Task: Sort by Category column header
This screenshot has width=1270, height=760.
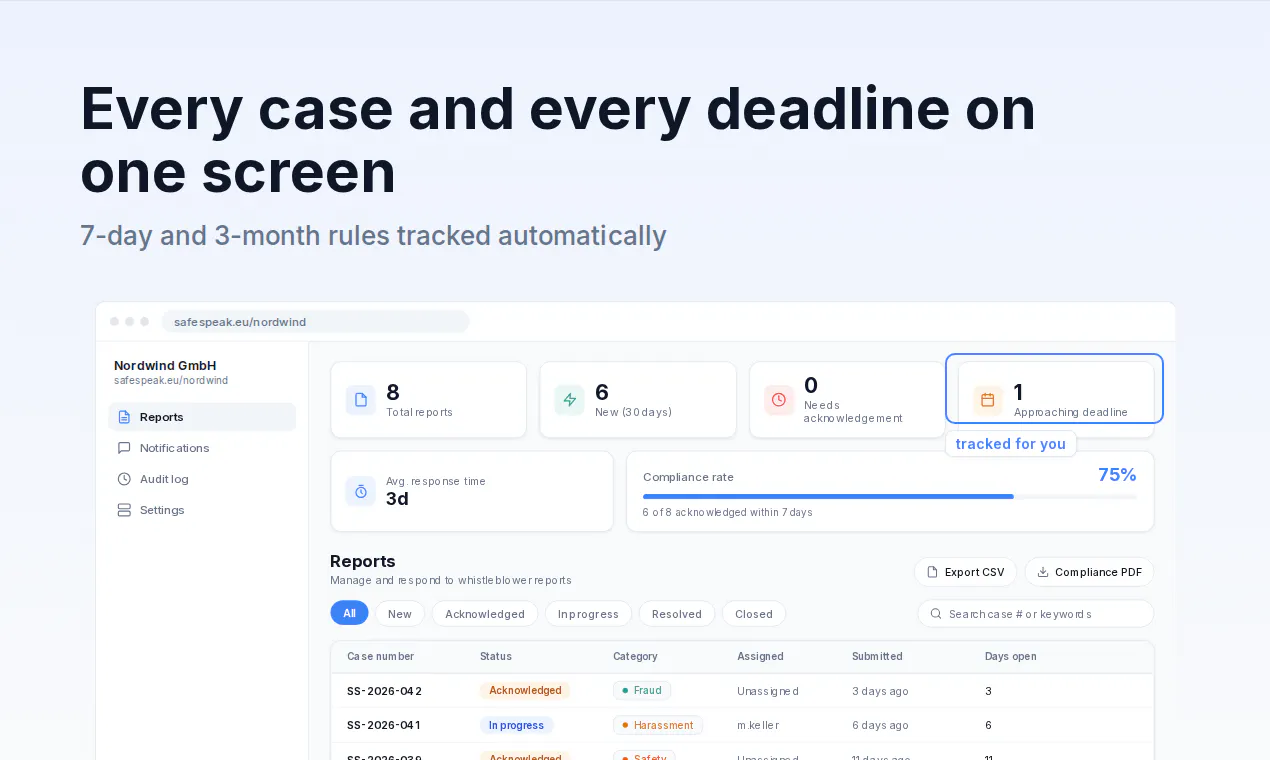Action: 635,657
